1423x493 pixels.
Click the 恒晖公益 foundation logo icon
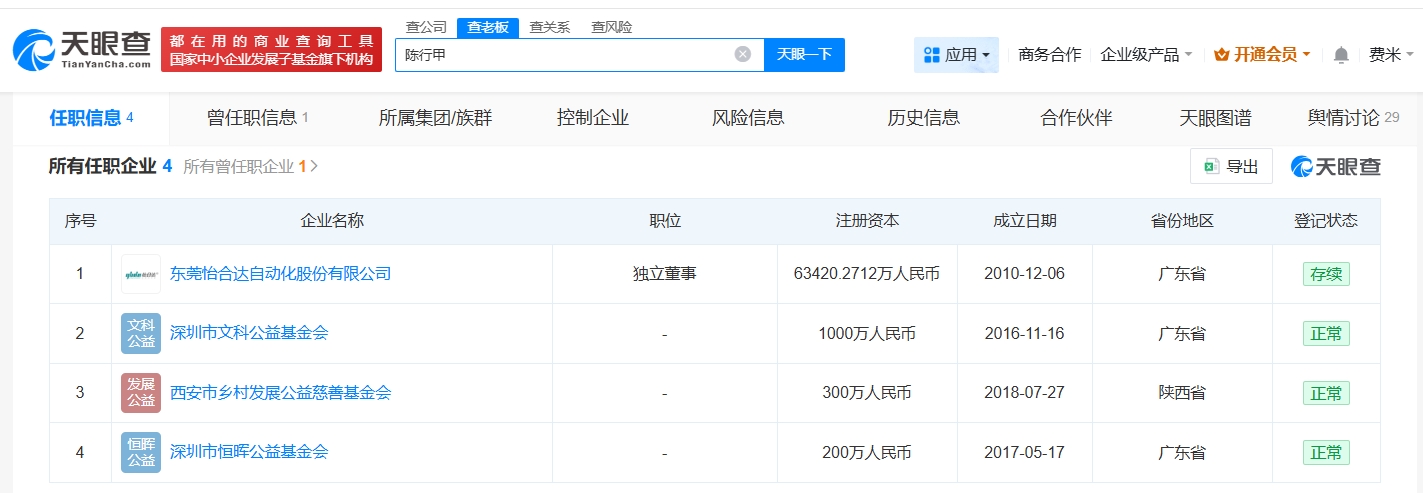pos(140,452)
